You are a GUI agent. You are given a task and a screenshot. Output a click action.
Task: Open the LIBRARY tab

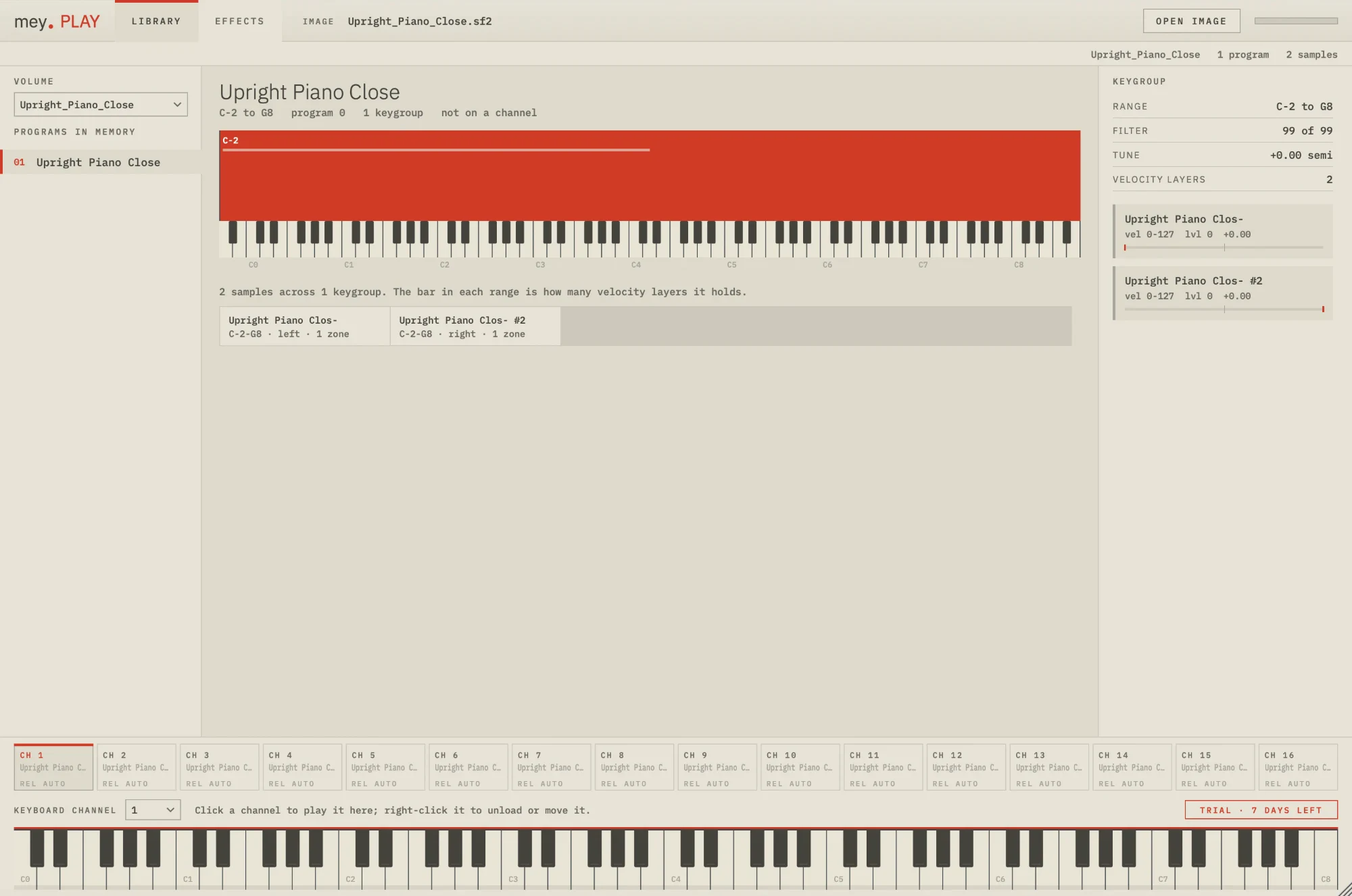156,21
